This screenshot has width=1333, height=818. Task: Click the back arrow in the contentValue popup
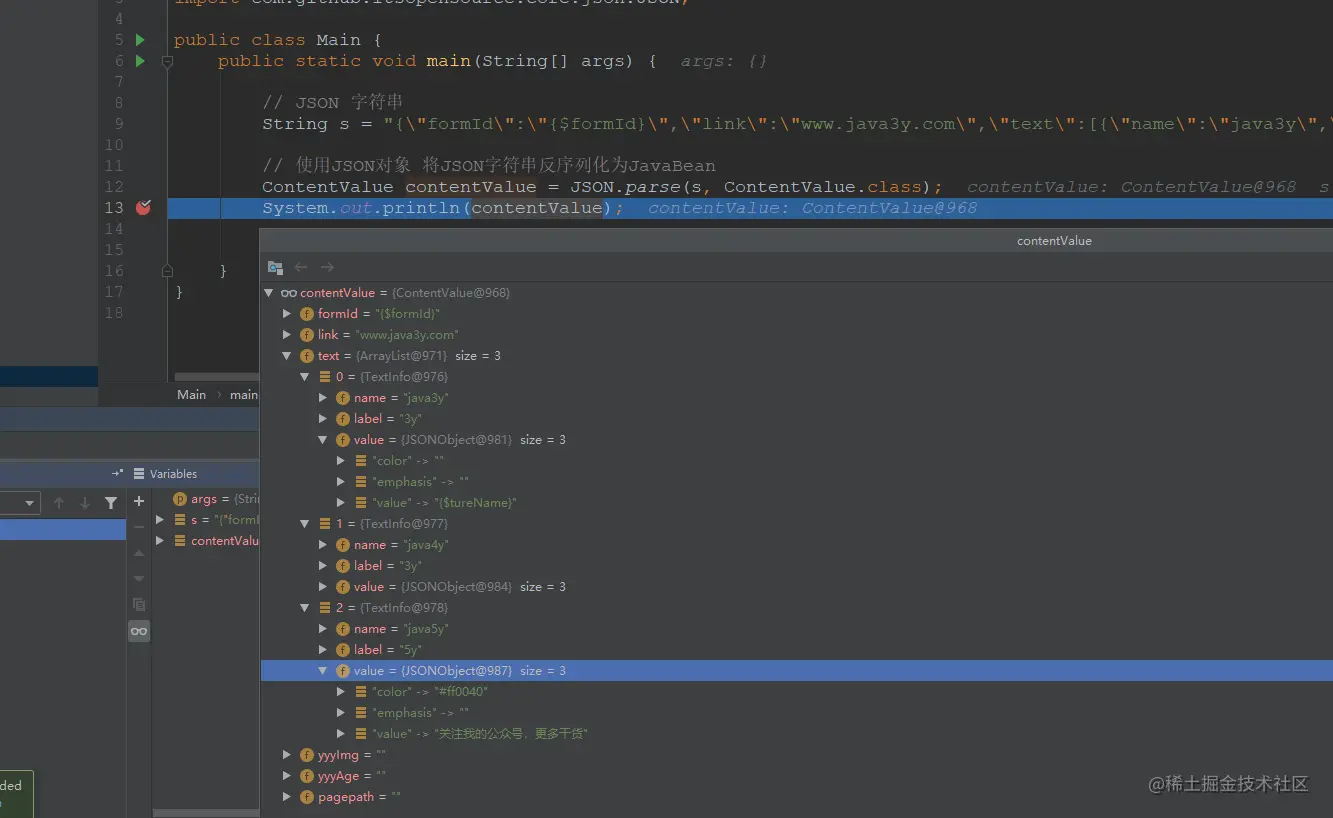click(301, 267)
